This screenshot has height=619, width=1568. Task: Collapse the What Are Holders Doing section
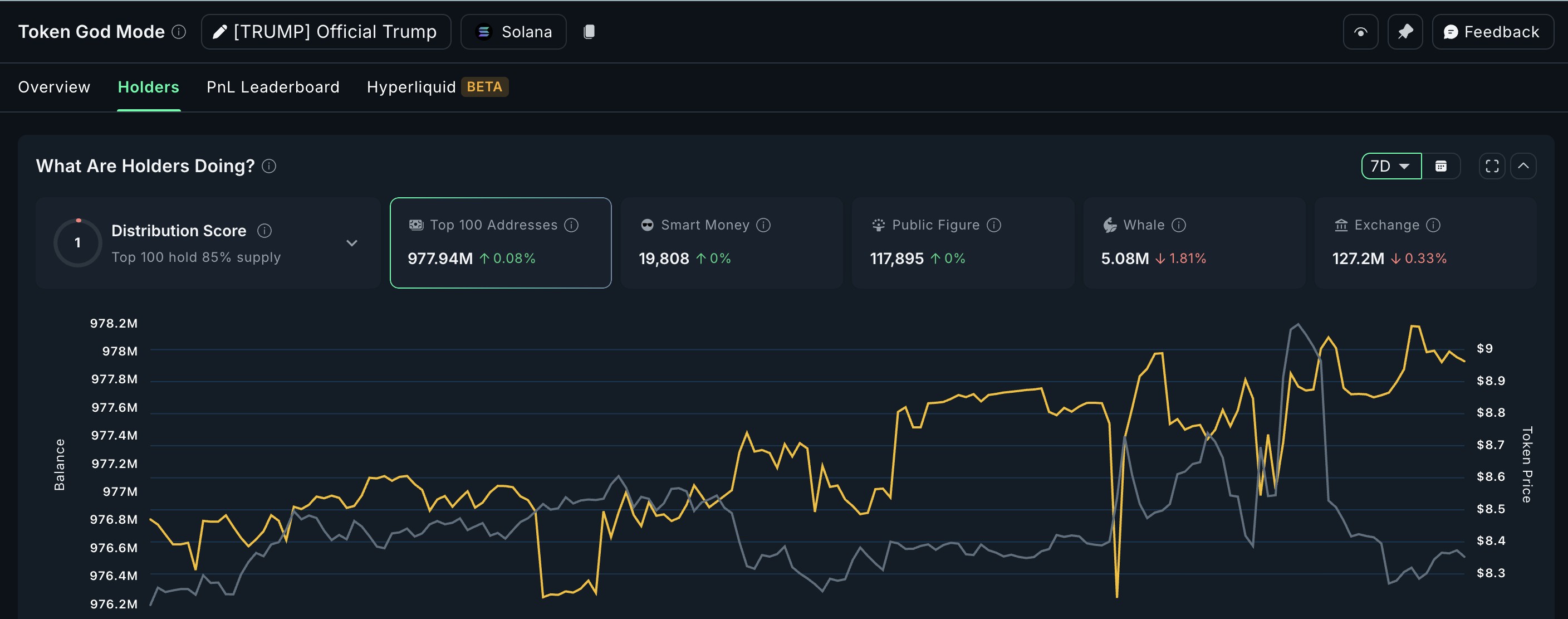(1523, 167)
